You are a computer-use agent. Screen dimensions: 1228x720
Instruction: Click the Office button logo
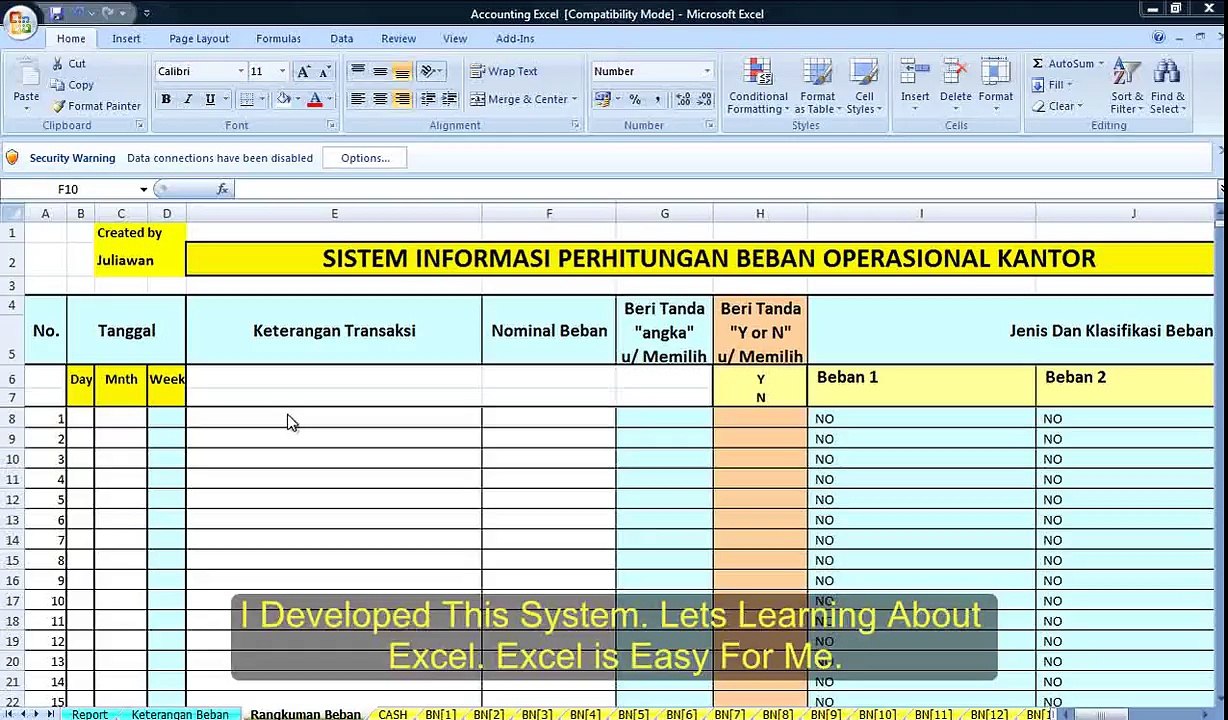coord(19,22)
